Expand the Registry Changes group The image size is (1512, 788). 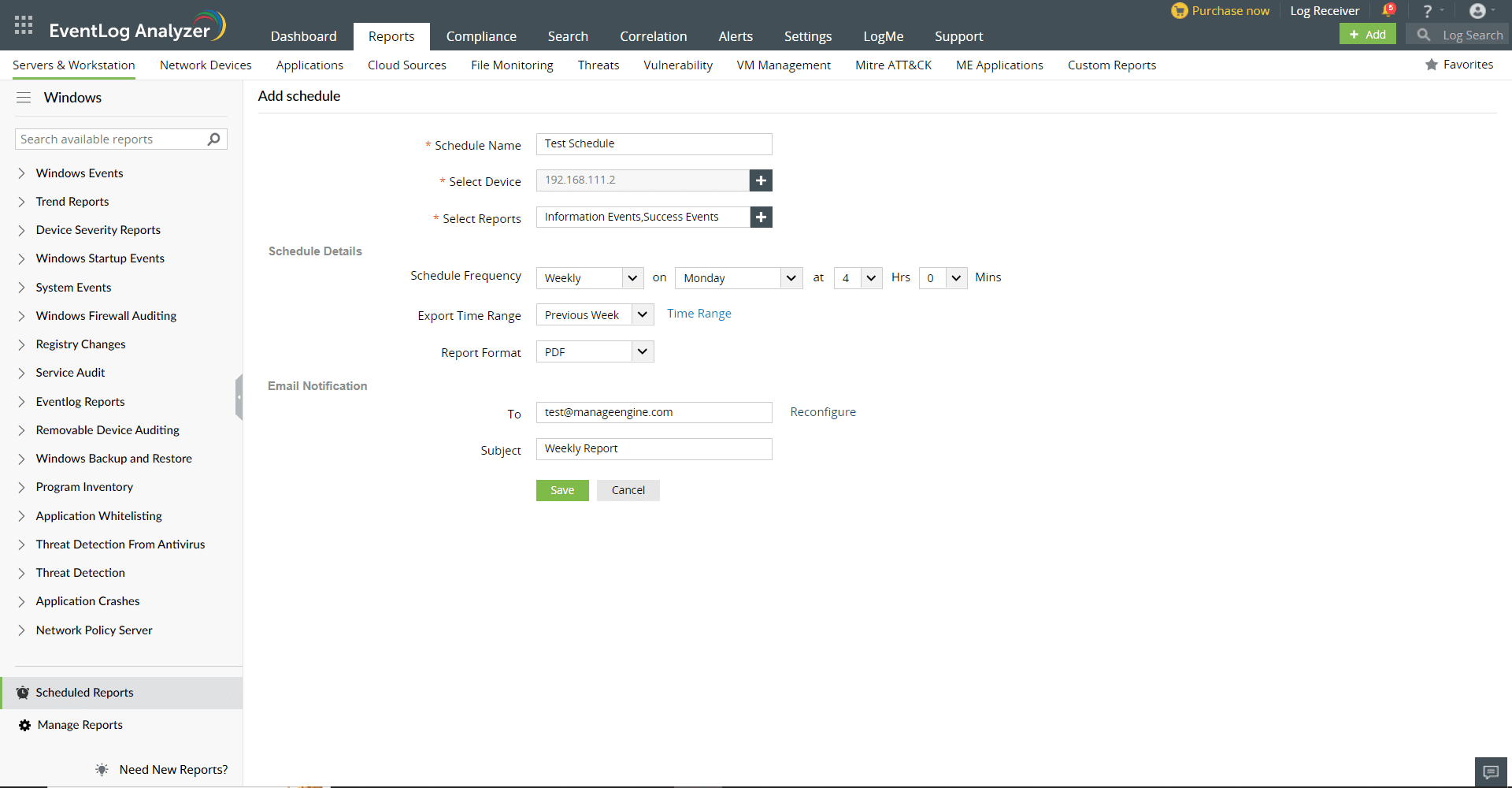click(x=21, y=344)
